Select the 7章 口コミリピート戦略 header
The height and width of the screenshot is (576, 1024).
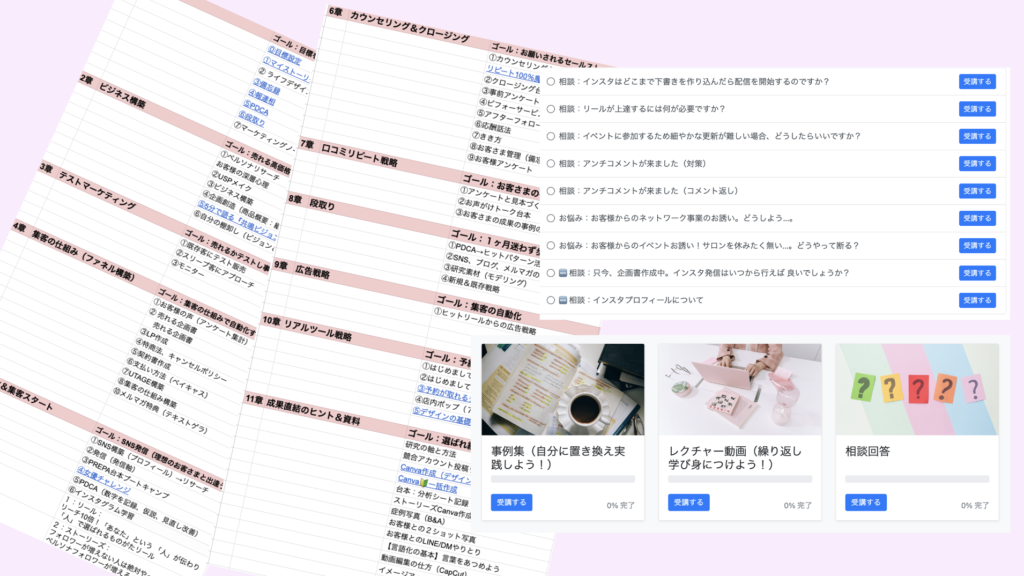(349, 153)
